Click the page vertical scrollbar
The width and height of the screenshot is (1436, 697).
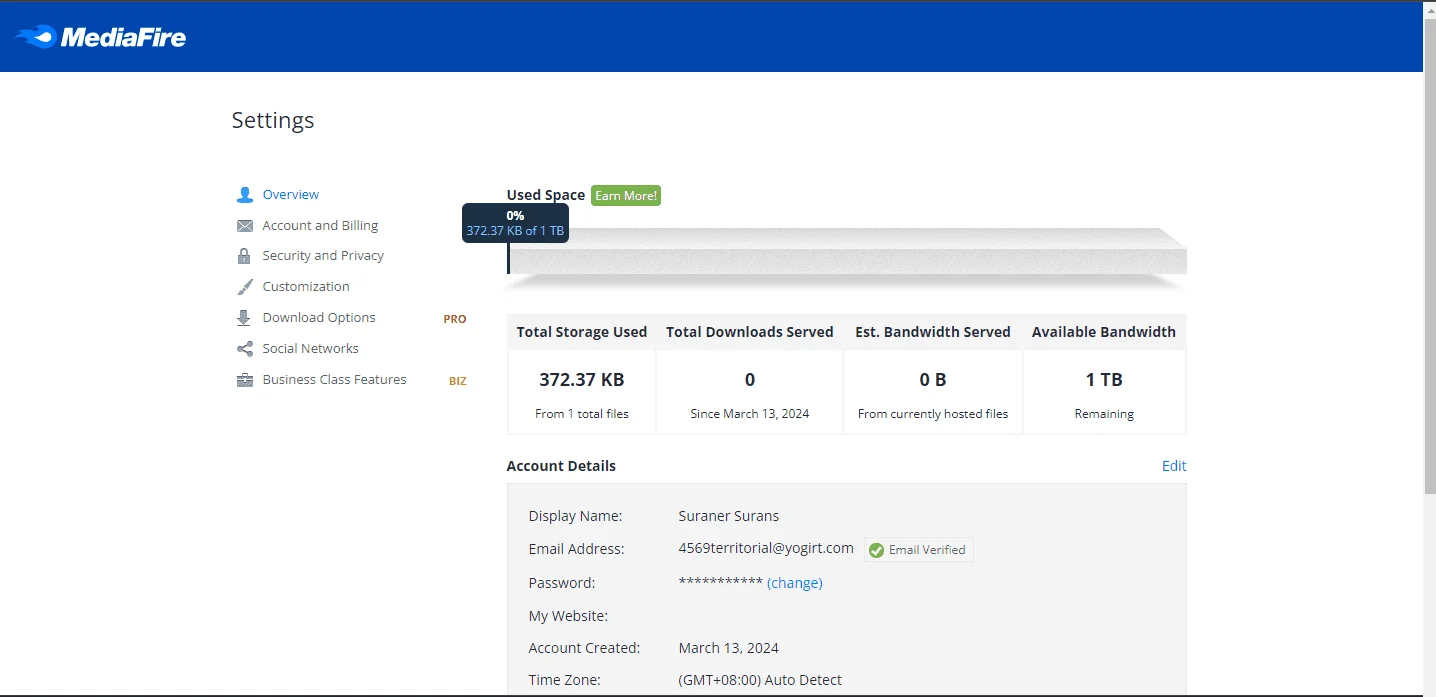(1429, 349)
